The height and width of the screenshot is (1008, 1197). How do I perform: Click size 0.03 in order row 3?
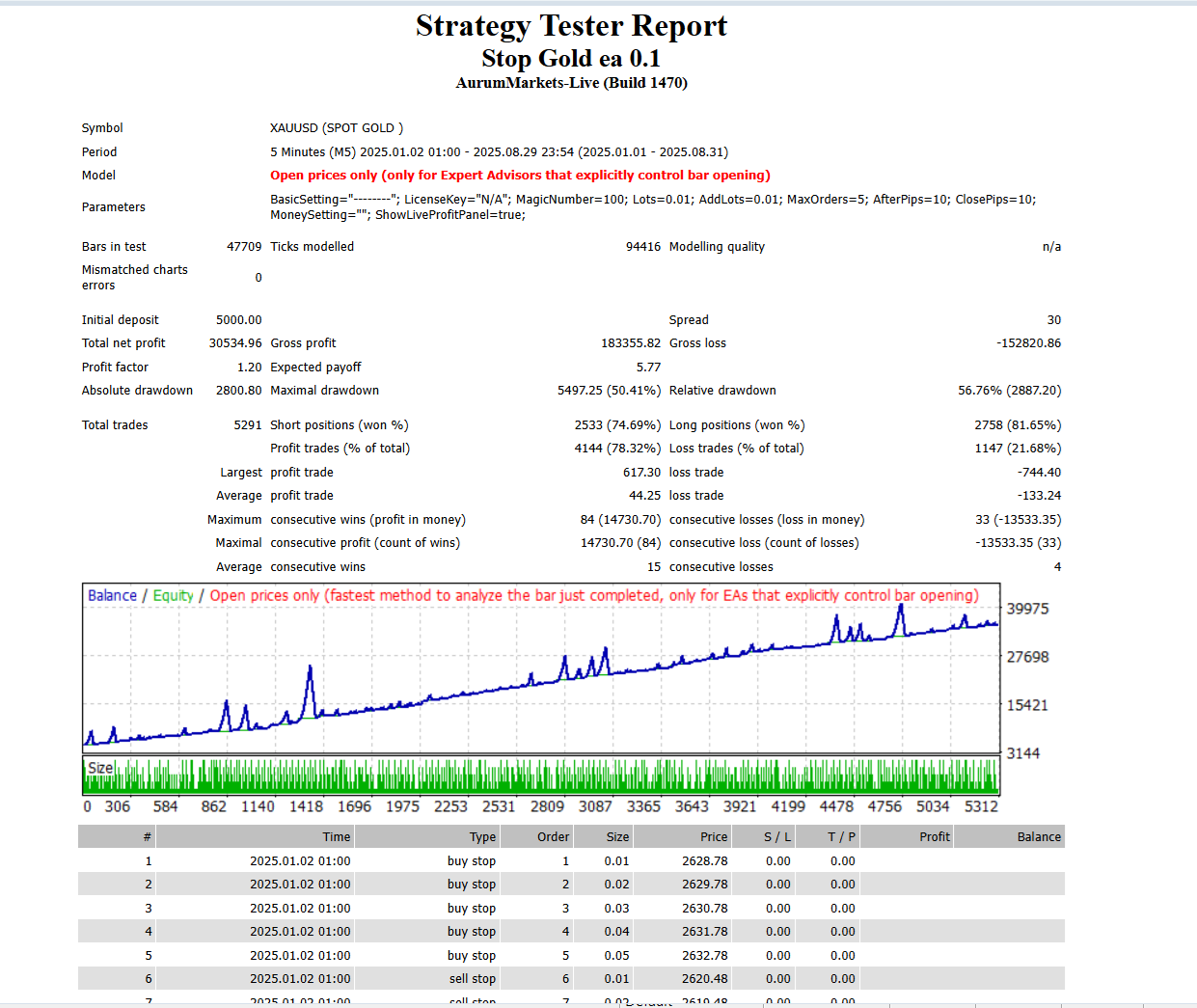tap(617, 909)
